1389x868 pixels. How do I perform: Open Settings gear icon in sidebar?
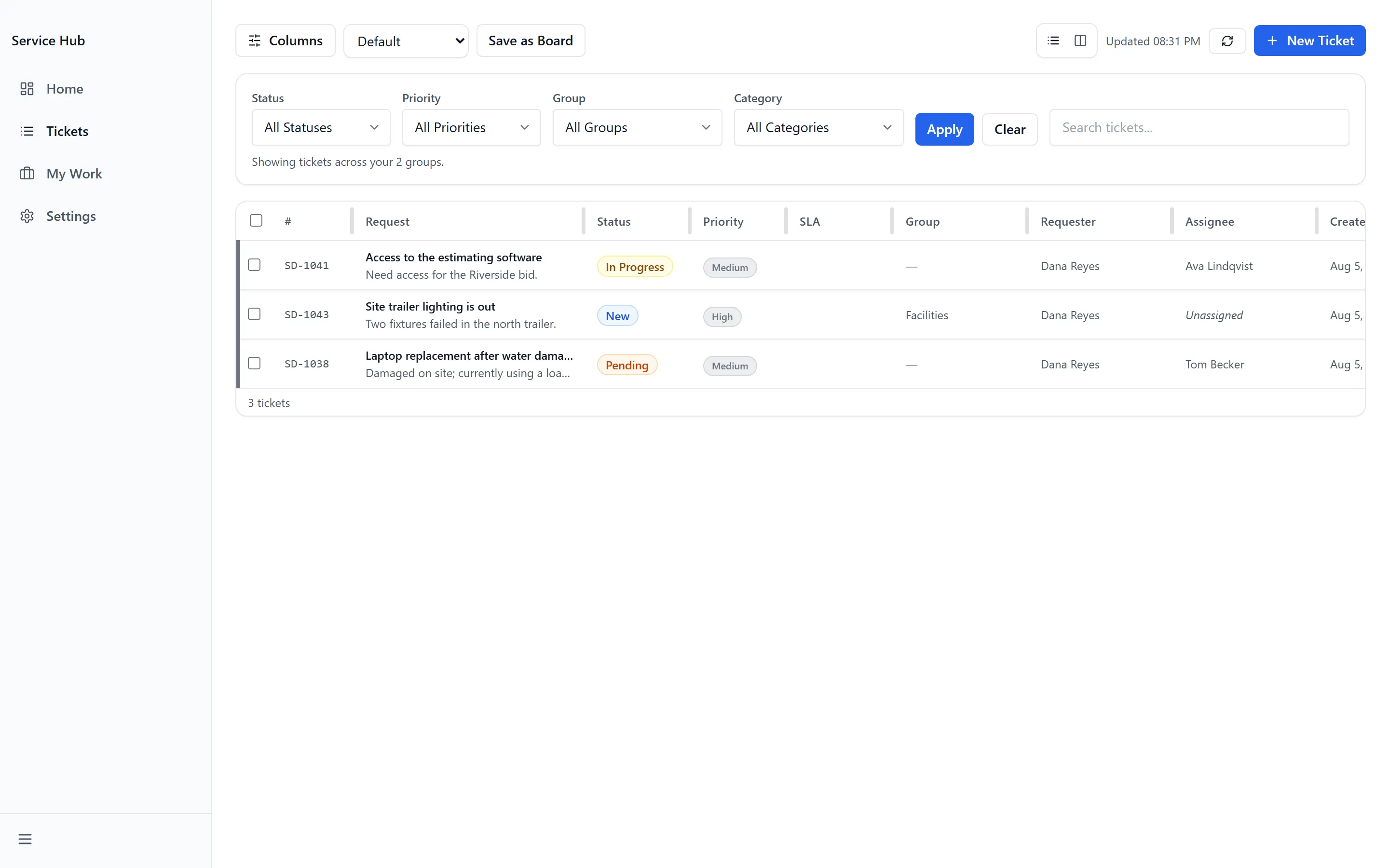27,216
